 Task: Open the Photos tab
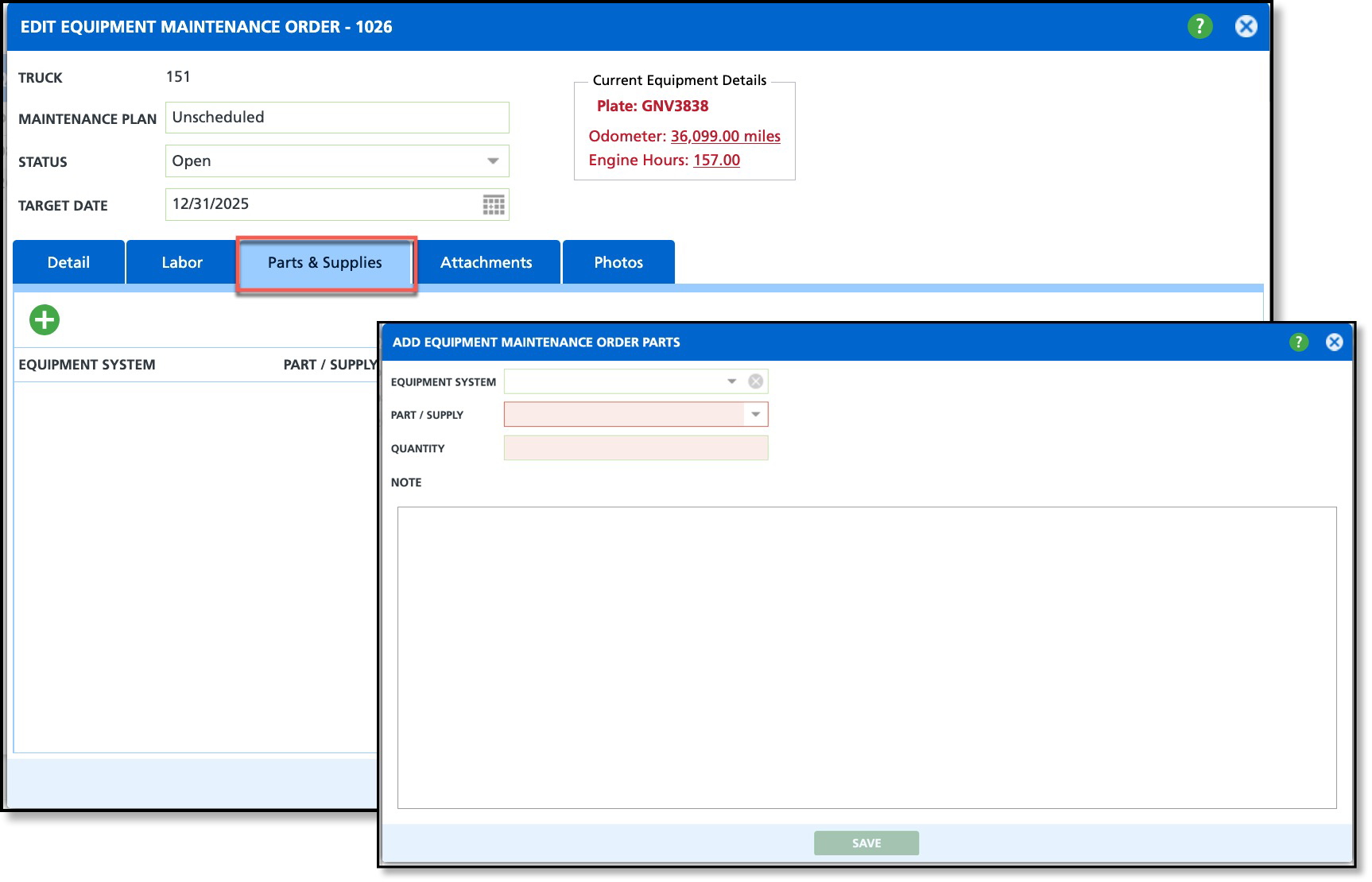pyautogui.click(x=618, y=262)
